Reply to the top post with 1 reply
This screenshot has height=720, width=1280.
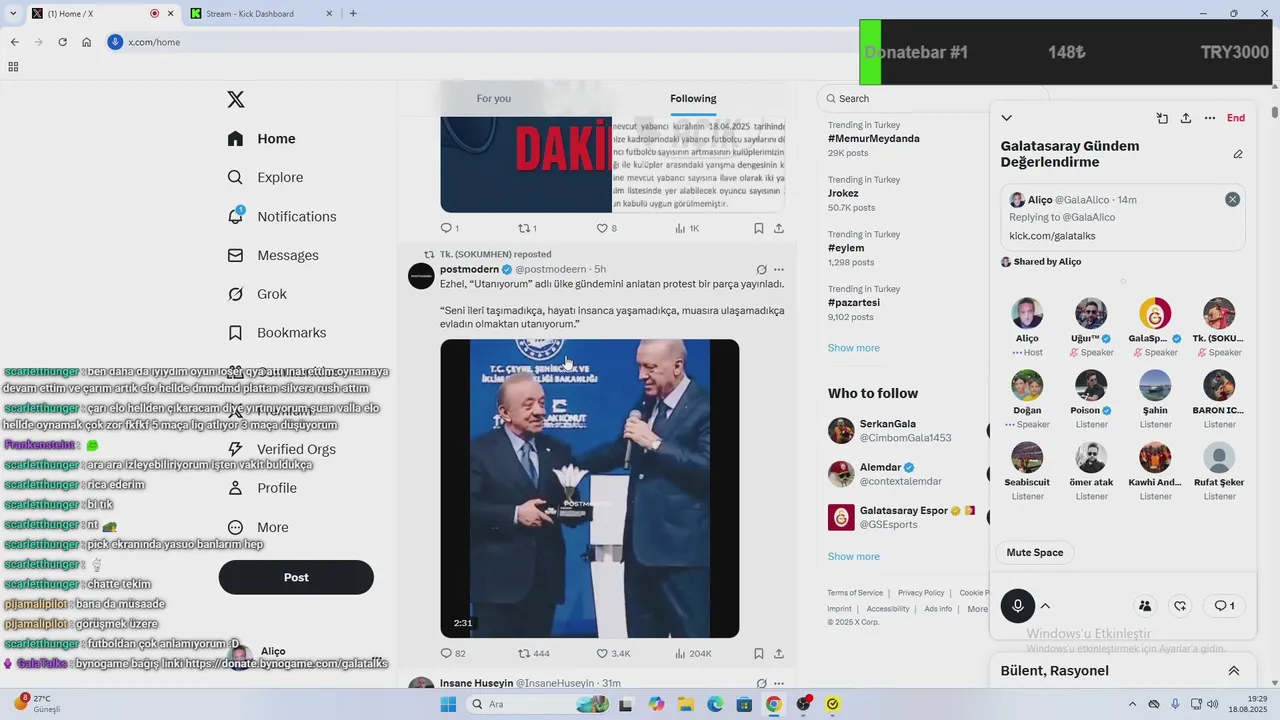[450, 228]
